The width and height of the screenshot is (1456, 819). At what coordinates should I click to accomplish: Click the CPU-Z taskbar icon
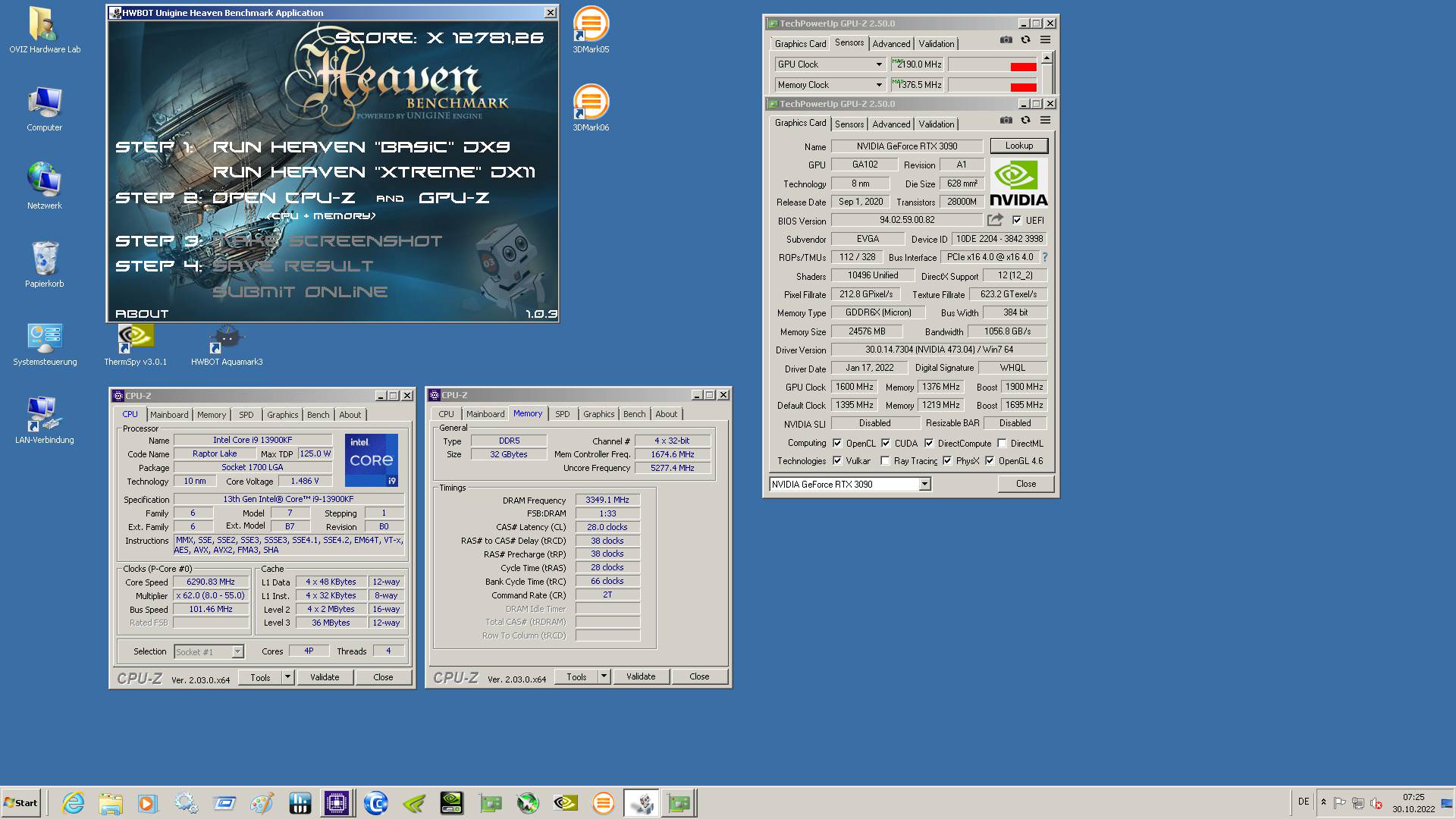click(337, 803)
